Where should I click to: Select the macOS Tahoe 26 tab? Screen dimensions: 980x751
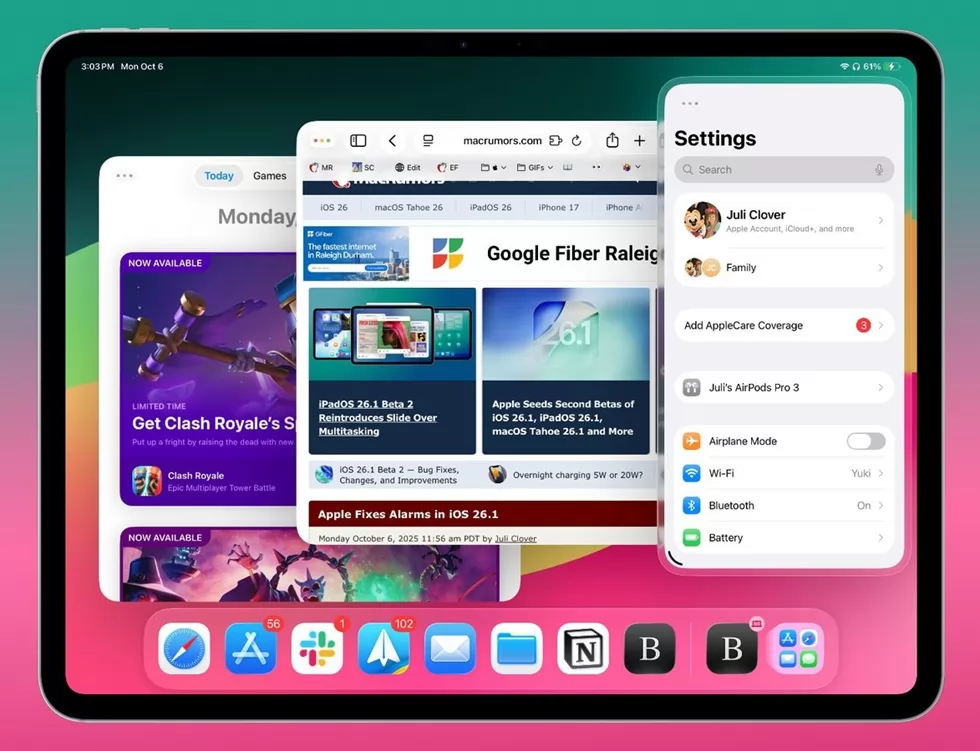click(x=408, y=207)
